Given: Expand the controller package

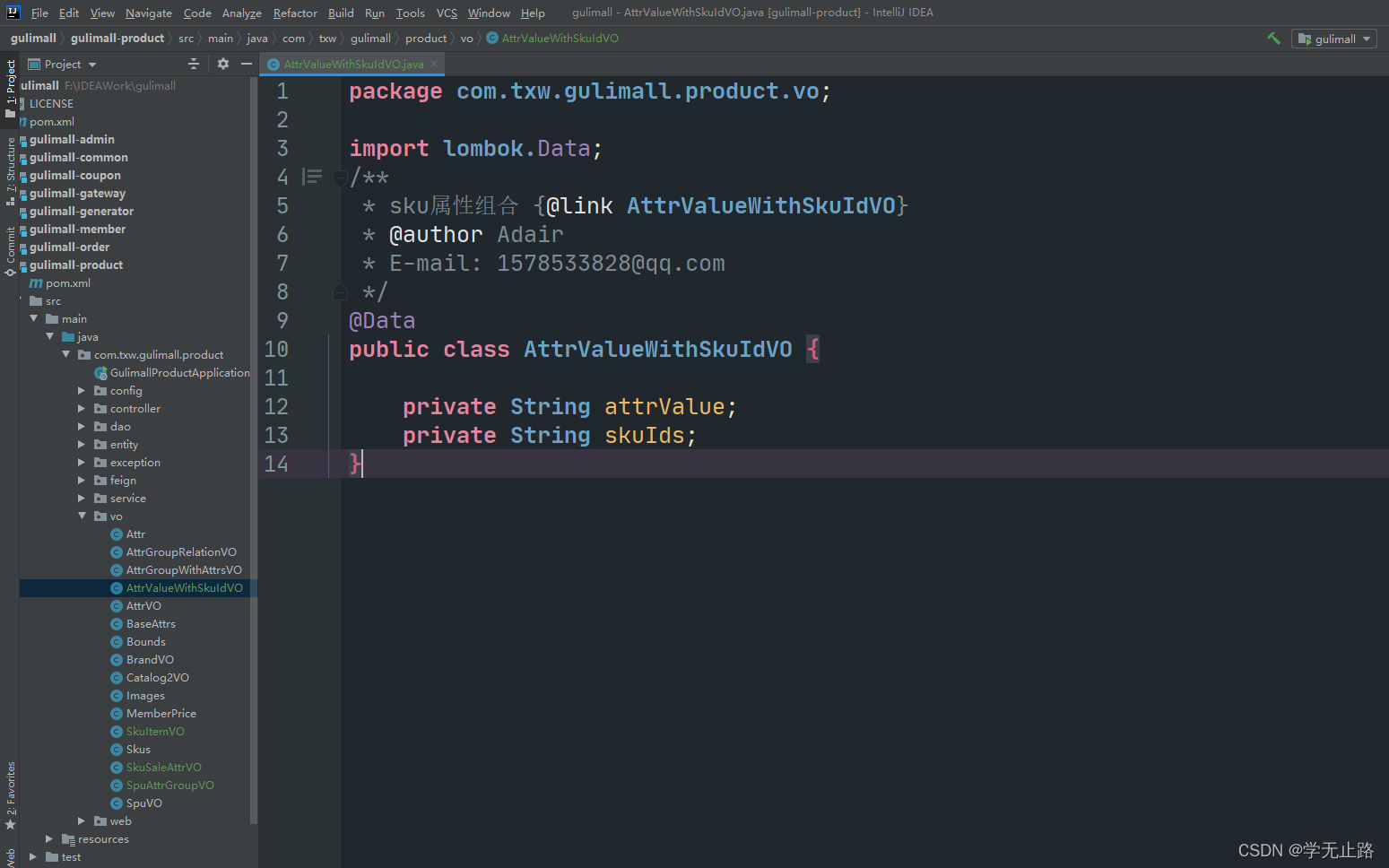Looking at the screenshot, I should (82, 408).
